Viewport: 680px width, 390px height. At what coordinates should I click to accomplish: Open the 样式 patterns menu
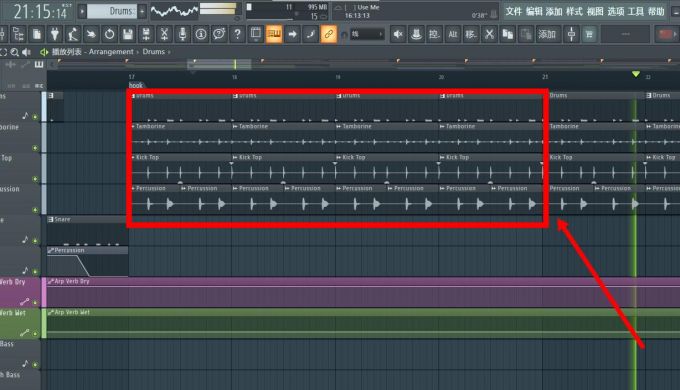[x=574, y=11]
